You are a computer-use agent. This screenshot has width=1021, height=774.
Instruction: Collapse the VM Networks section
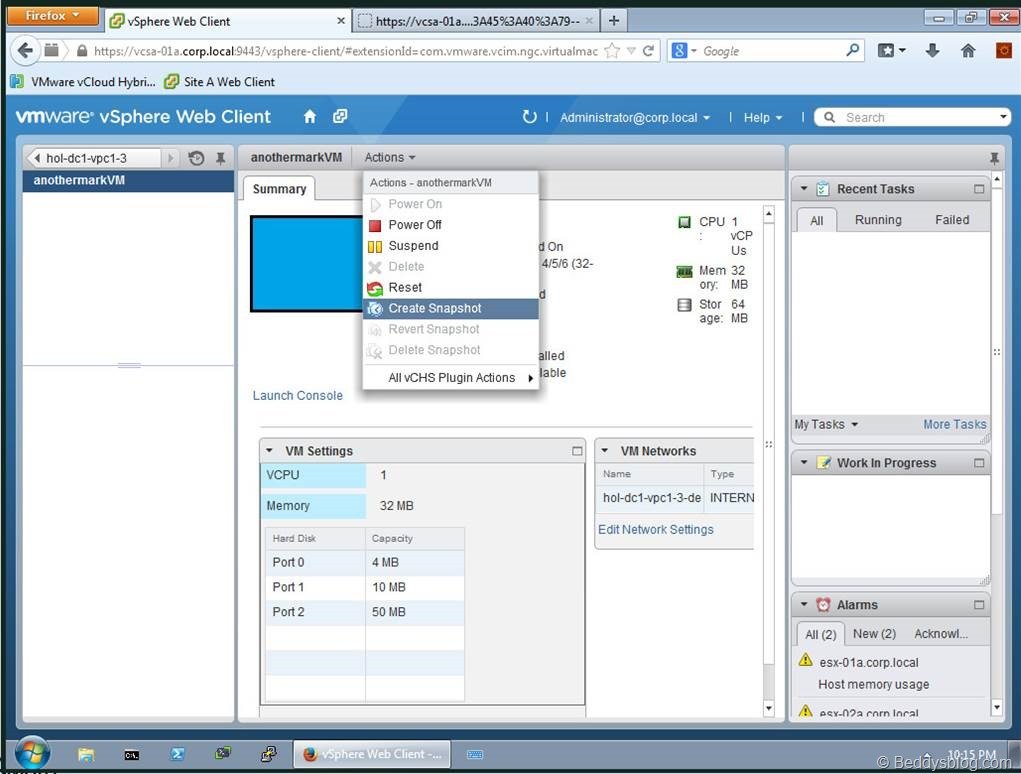point(604,450)
